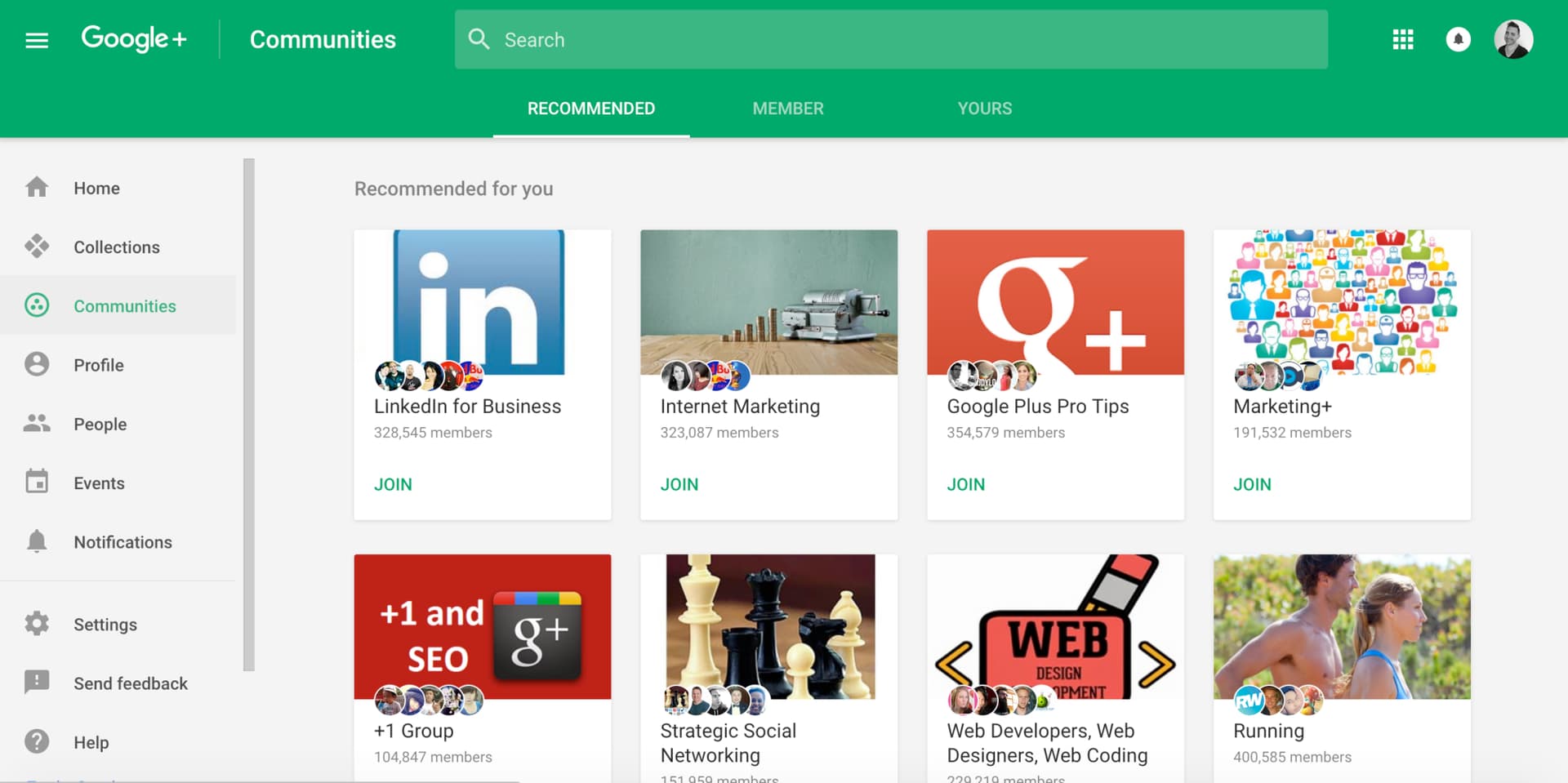This screenshot has width=1568, height=783.
Task: Click the Home icon in sidebar
Action: click(37, 188)
